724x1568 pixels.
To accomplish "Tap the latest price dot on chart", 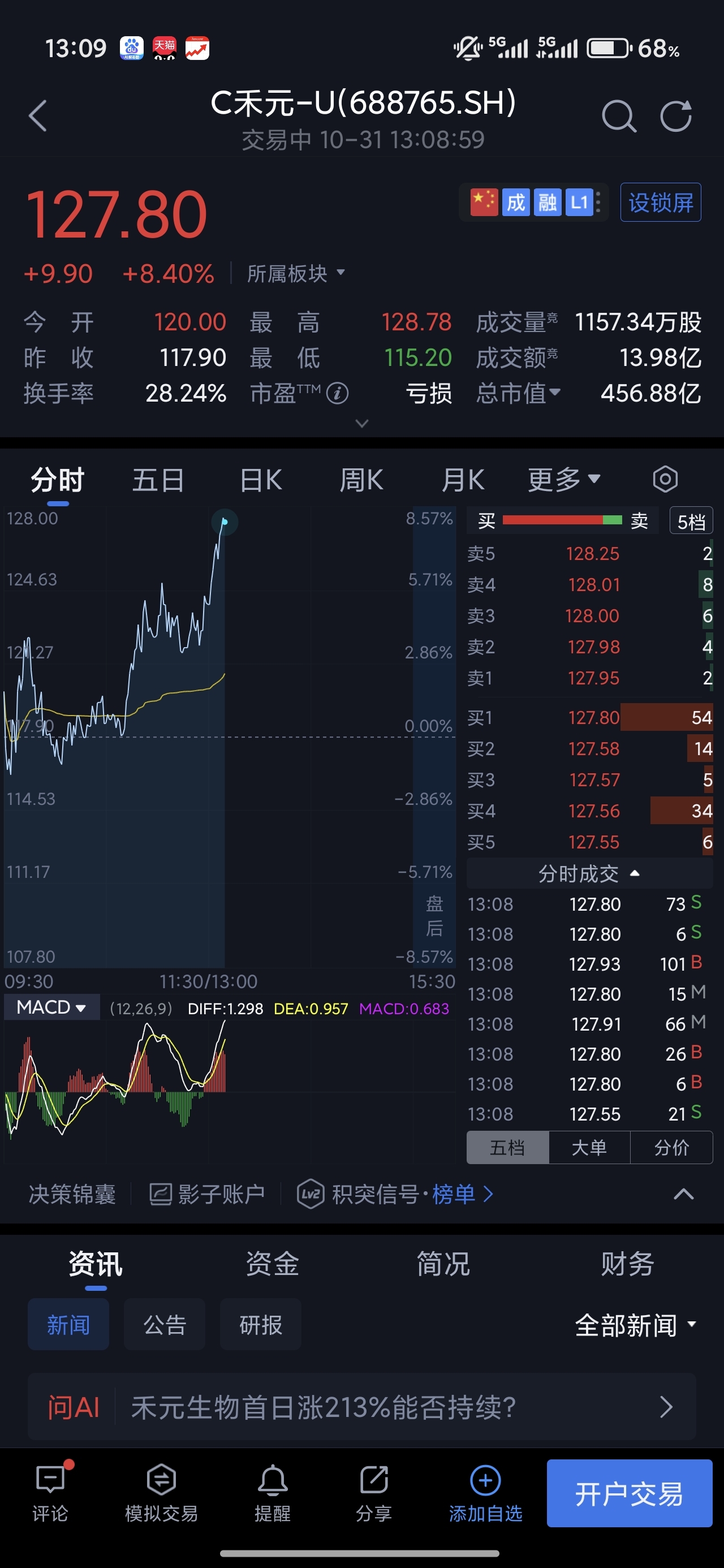I will (224, 522).
